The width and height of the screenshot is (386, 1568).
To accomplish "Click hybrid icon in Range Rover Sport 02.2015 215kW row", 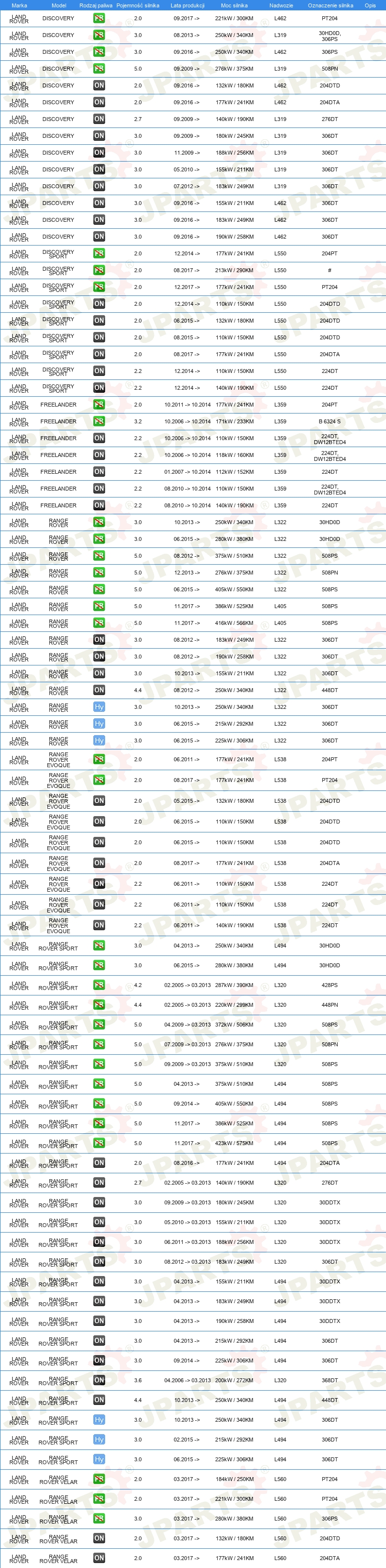I will point(99,1440).
